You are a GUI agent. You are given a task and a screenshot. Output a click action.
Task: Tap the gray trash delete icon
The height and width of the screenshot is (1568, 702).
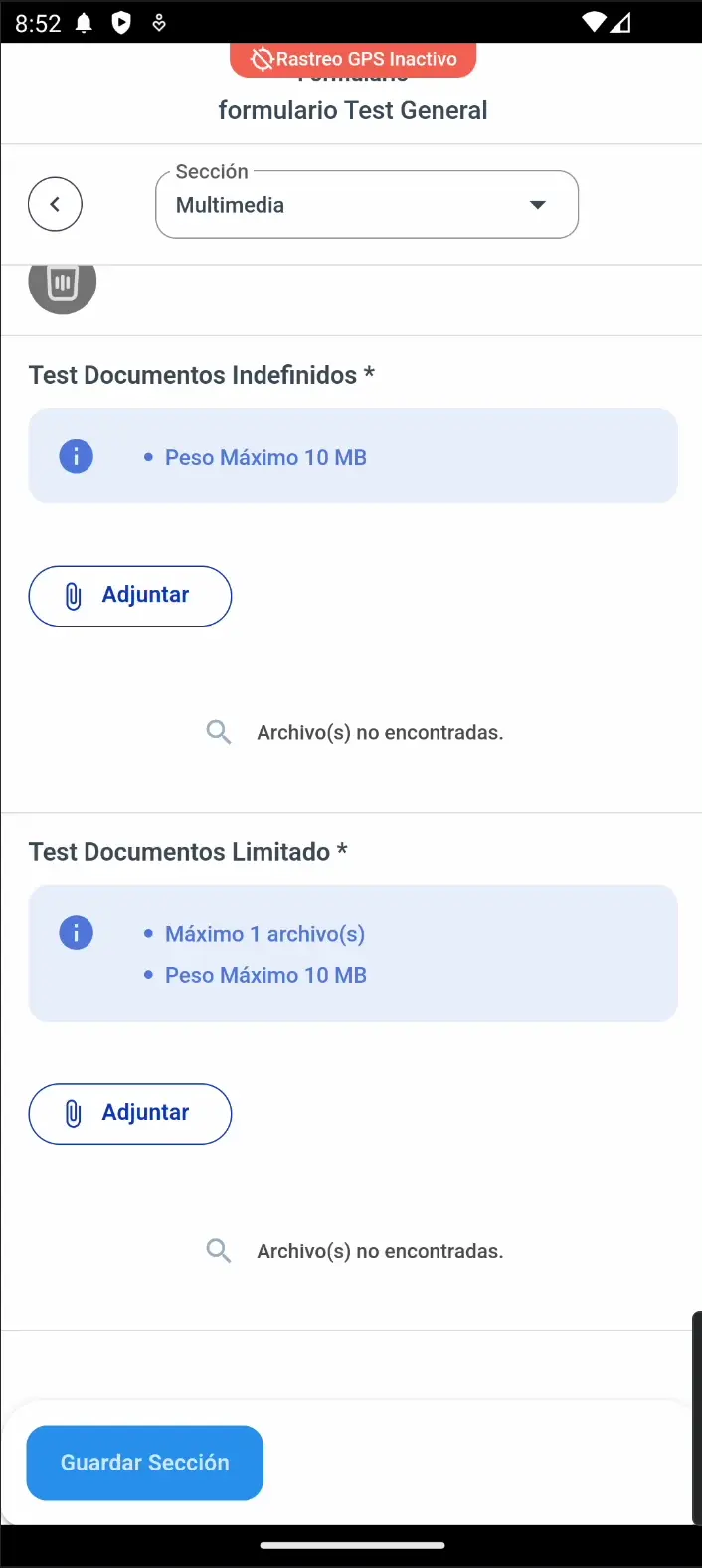[63, 284]
